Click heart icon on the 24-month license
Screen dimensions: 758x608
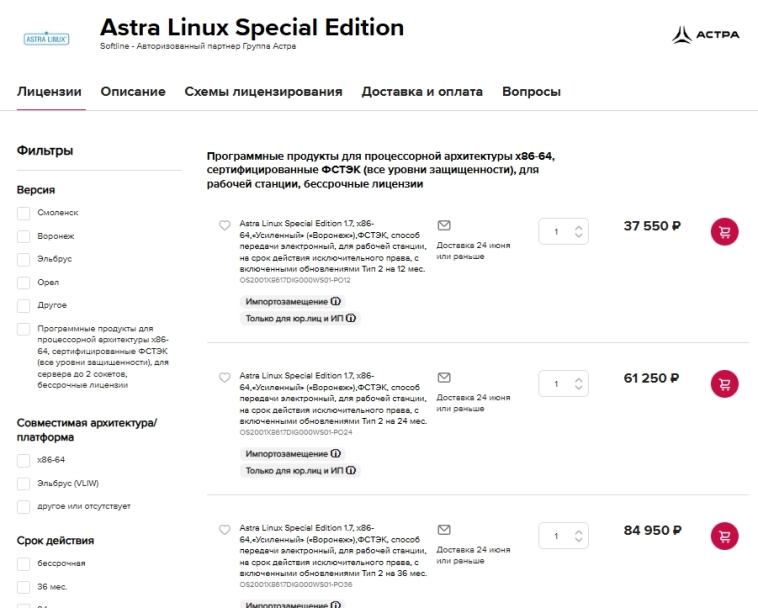point(225,377)
